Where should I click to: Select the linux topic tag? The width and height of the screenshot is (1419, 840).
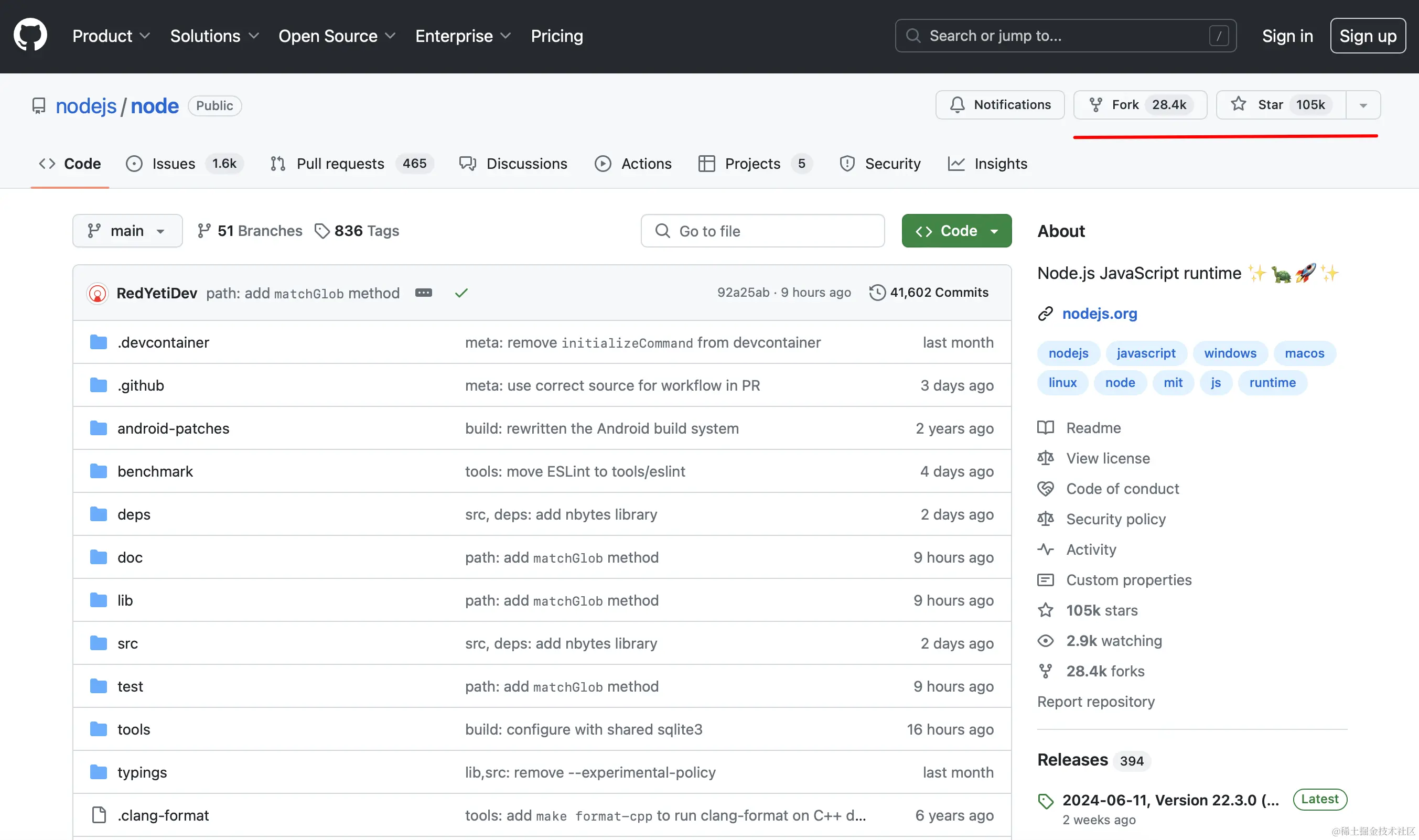pos(1062,382)
